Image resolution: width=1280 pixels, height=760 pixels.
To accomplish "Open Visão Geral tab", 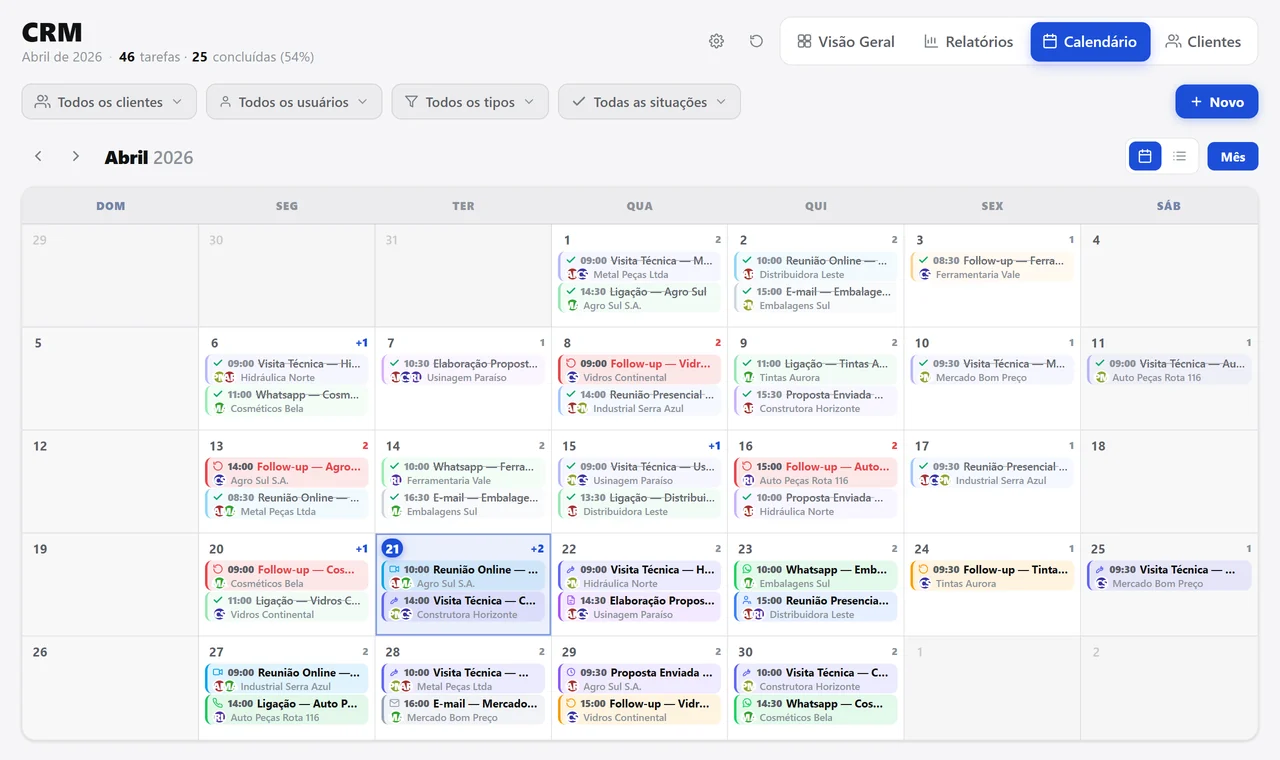I will 846,41.
